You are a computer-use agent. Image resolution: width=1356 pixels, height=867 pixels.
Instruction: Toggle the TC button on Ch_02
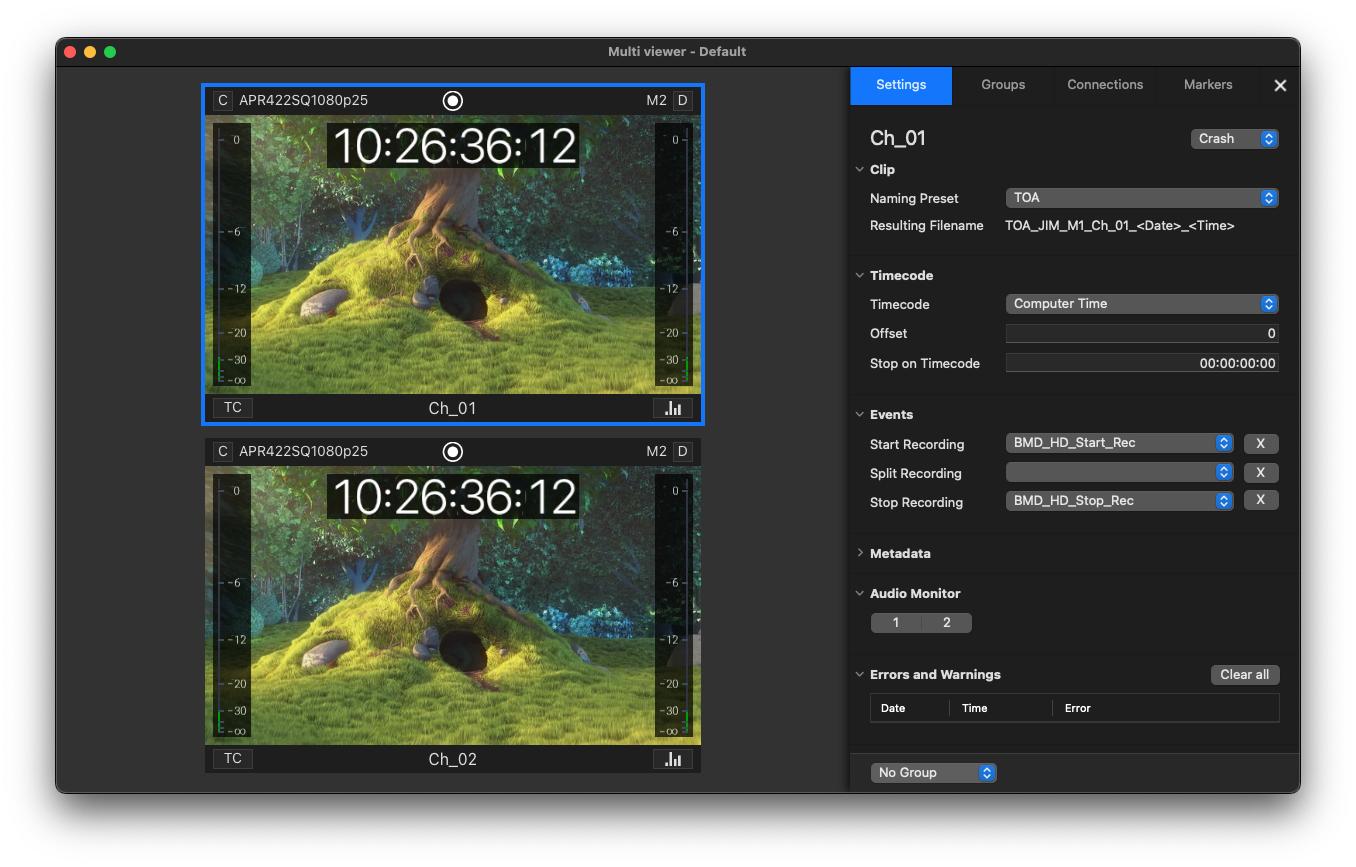coord(233,759)
